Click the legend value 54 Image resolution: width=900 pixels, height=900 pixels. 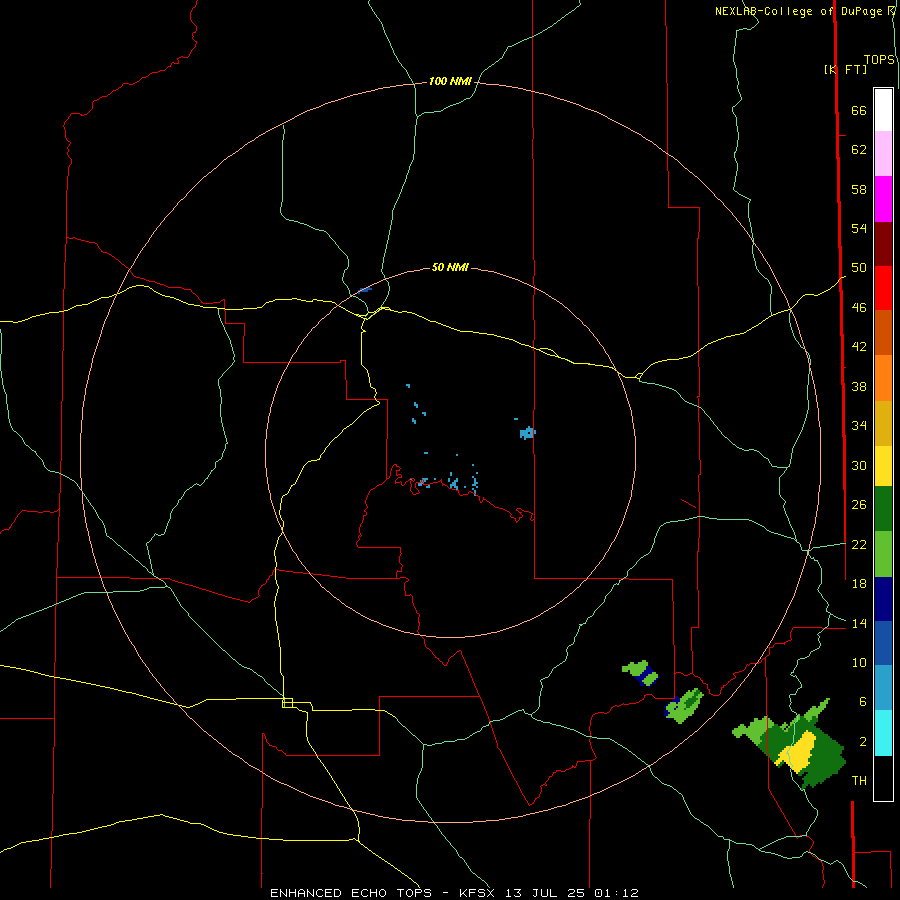[859, 228]
